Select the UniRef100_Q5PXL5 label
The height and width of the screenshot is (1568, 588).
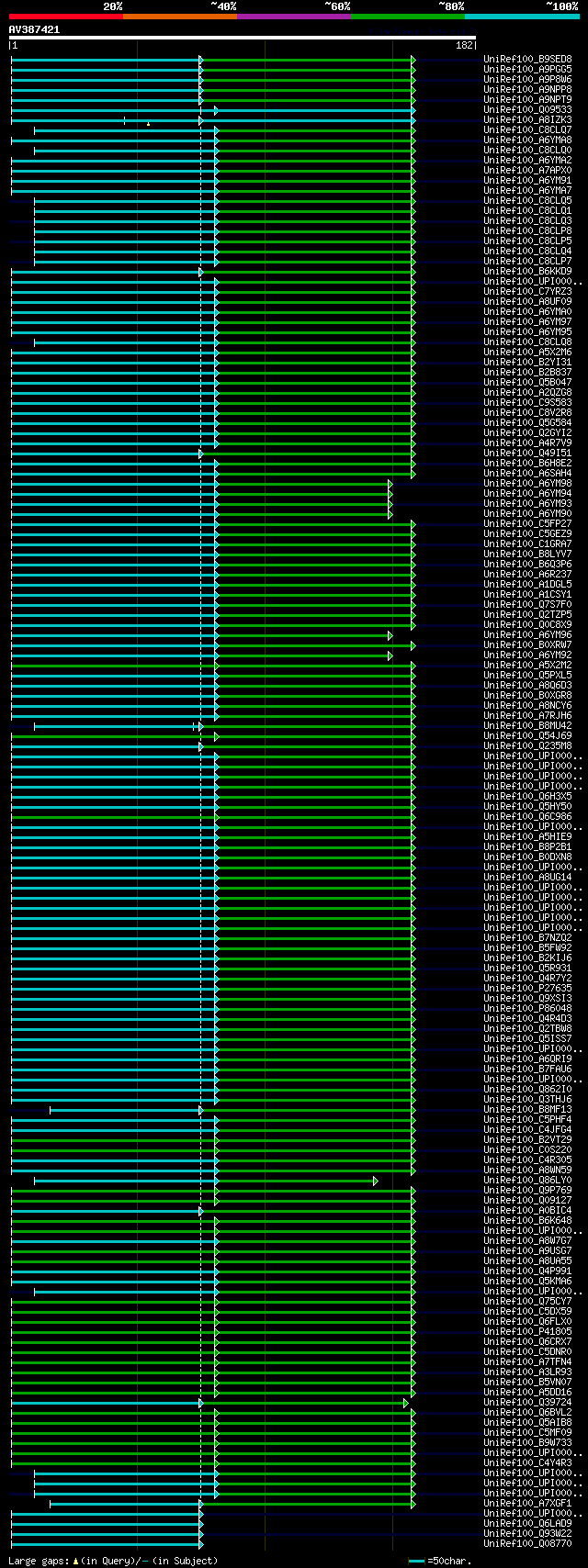[x=527, y=676]
